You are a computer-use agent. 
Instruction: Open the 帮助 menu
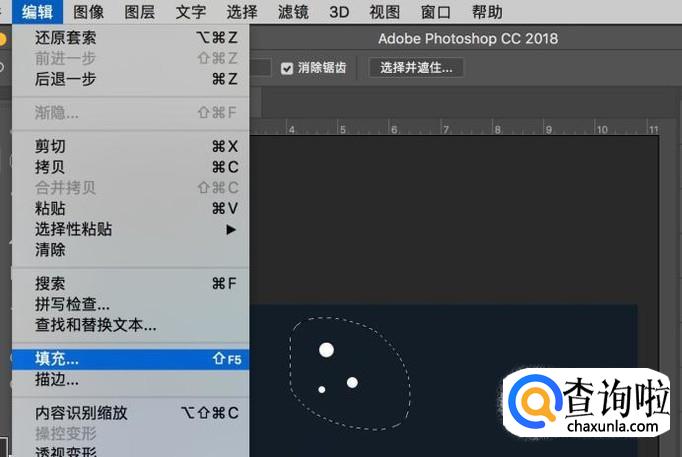tap(487, 12)
